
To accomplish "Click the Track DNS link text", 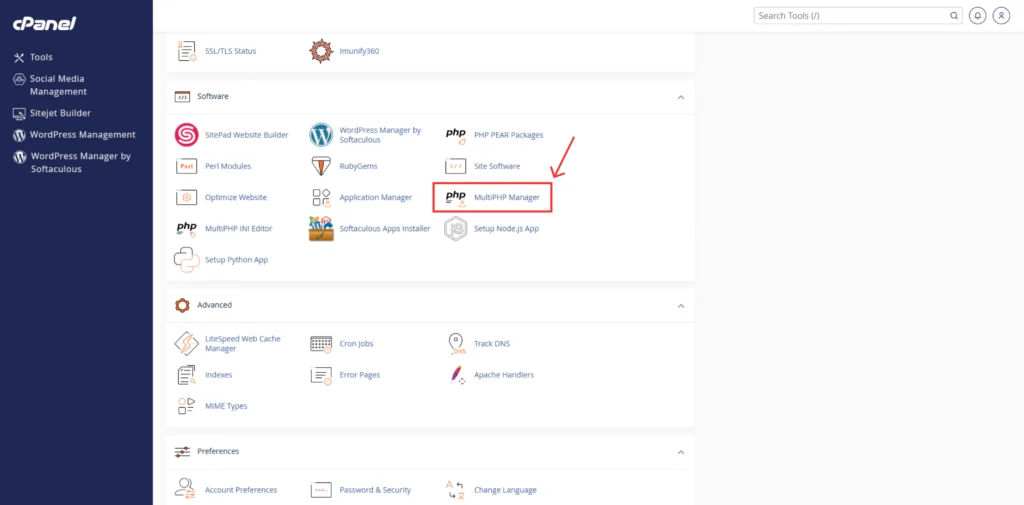I will point(492,344).
